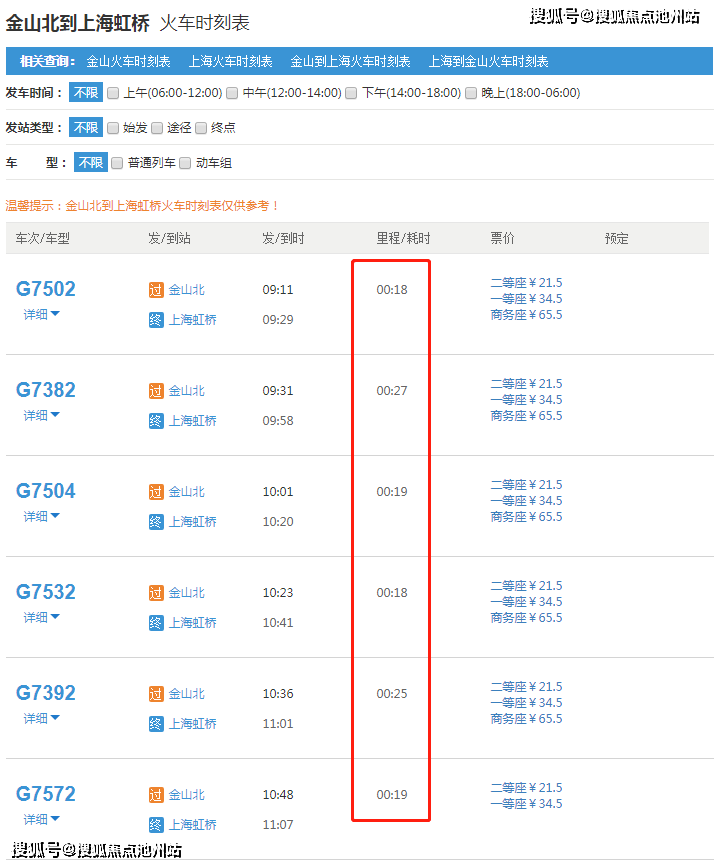Enable the 始发 station type checkbox
This screenshot has width=714, height=867.
[113, 128]
